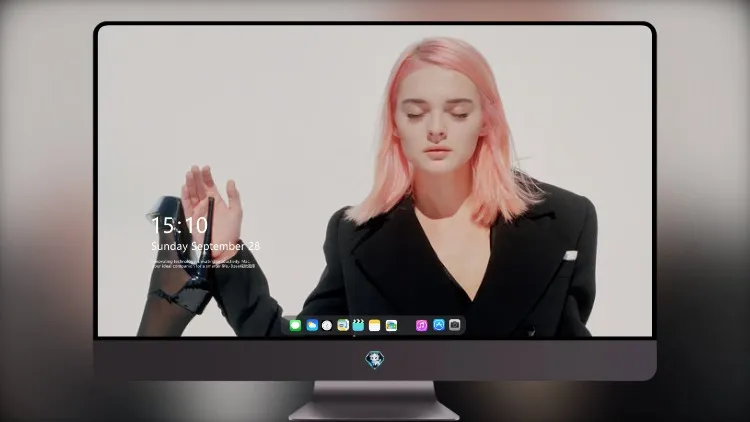This screenshot has height=422, width=750.
Task: Click the small motto text under date
Action: coord(203,264)
